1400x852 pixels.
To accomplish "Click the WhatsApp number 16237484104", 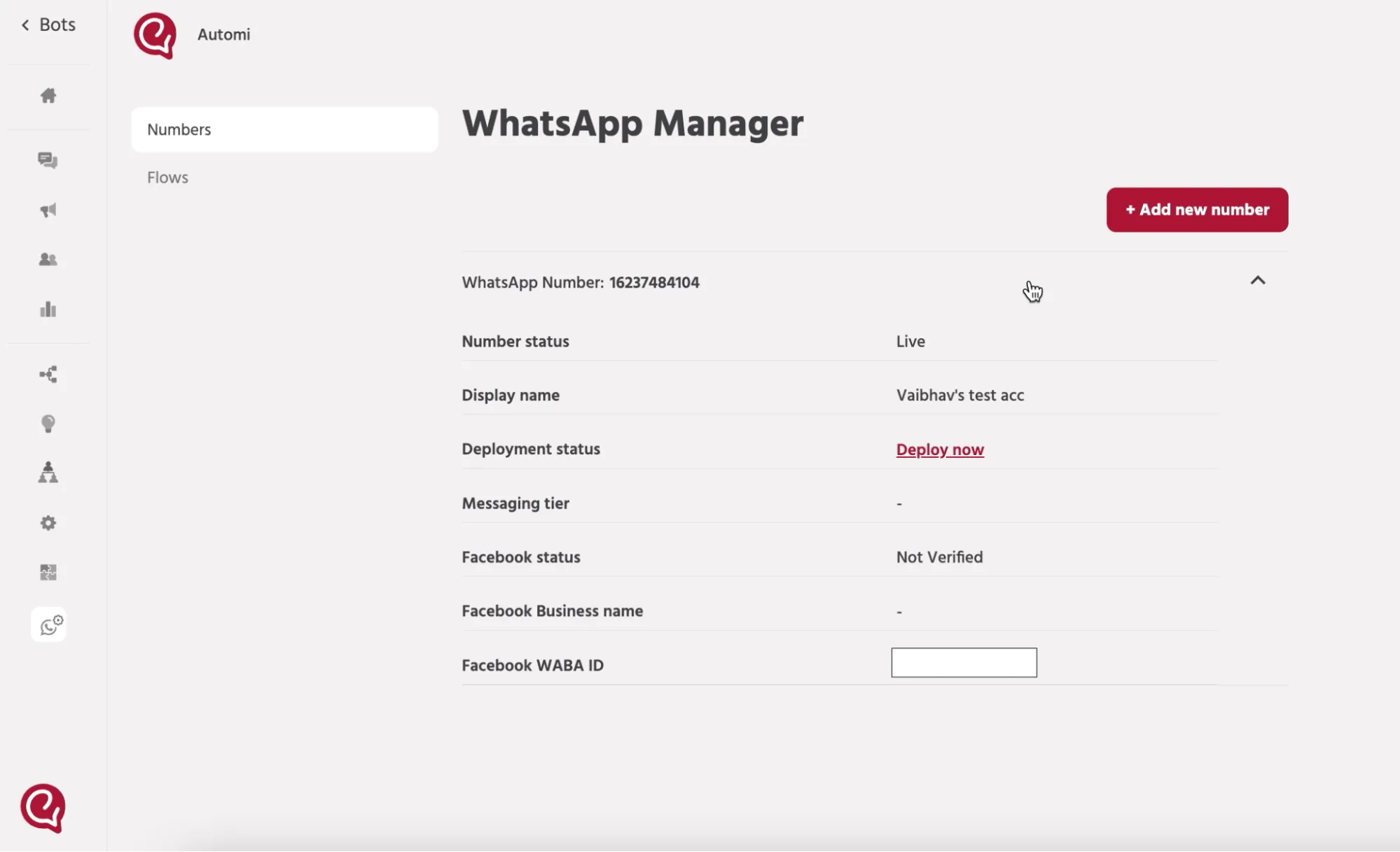I will [x=654, y=283].
